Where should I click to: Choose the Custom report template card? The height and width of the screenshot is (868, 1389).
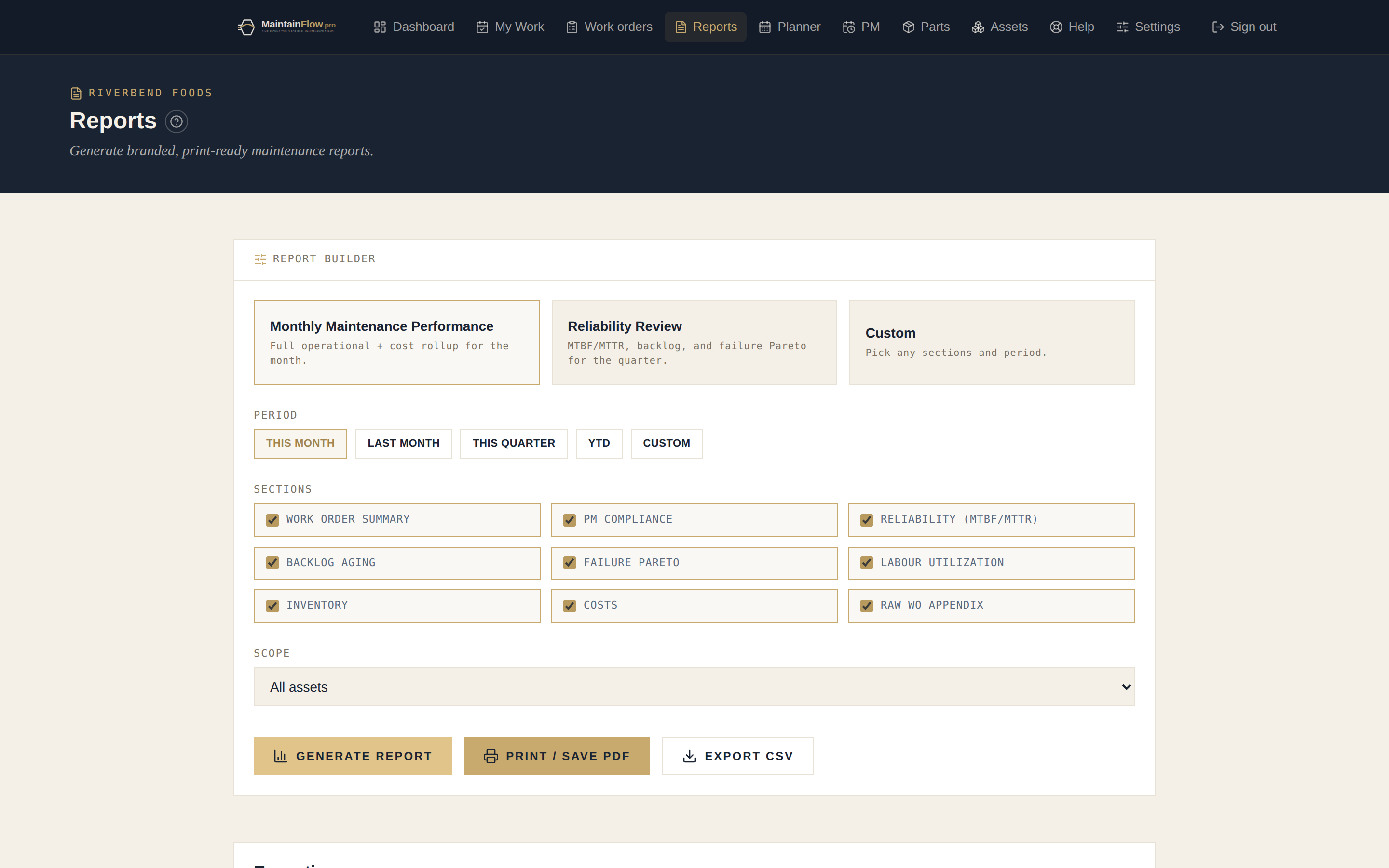(x=991, y=342)
